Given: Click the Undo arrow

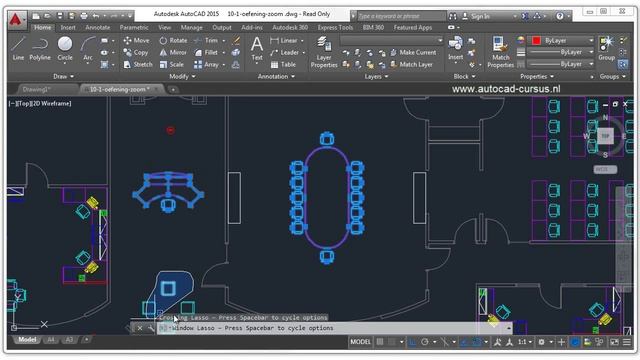Looking at the screenshot, I should tap(96, 16).
